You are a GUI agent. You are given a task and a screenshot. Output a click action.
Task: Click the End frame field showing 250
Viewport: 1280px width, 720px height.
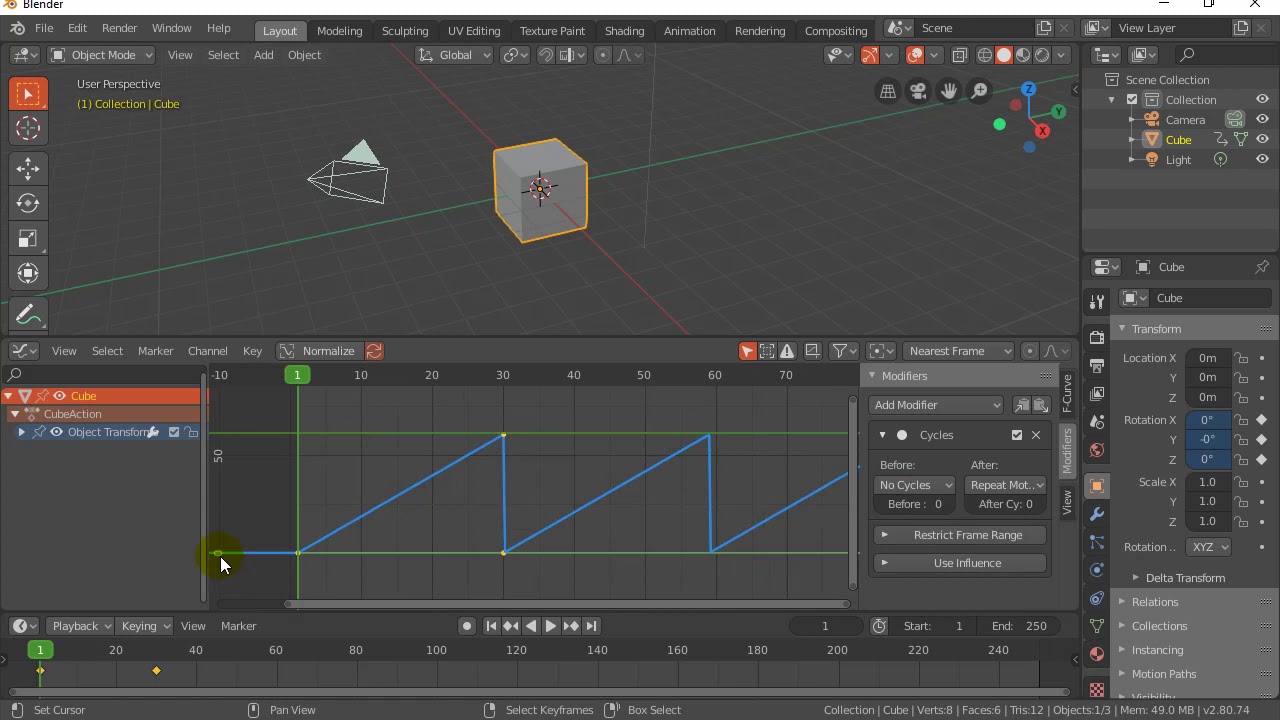[1020, 626]
